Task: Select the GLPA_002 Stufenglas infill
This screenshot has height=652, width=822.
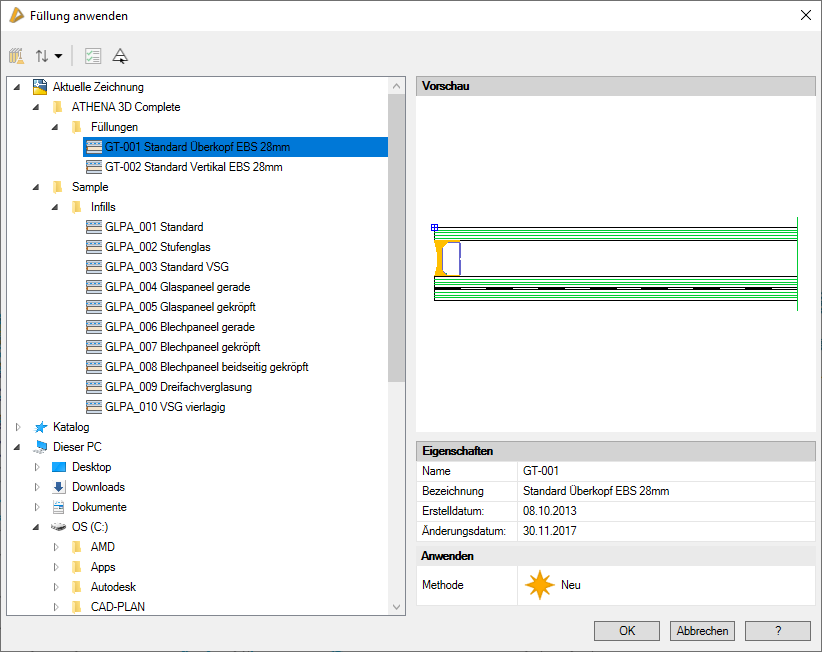Action: point(157,247)
